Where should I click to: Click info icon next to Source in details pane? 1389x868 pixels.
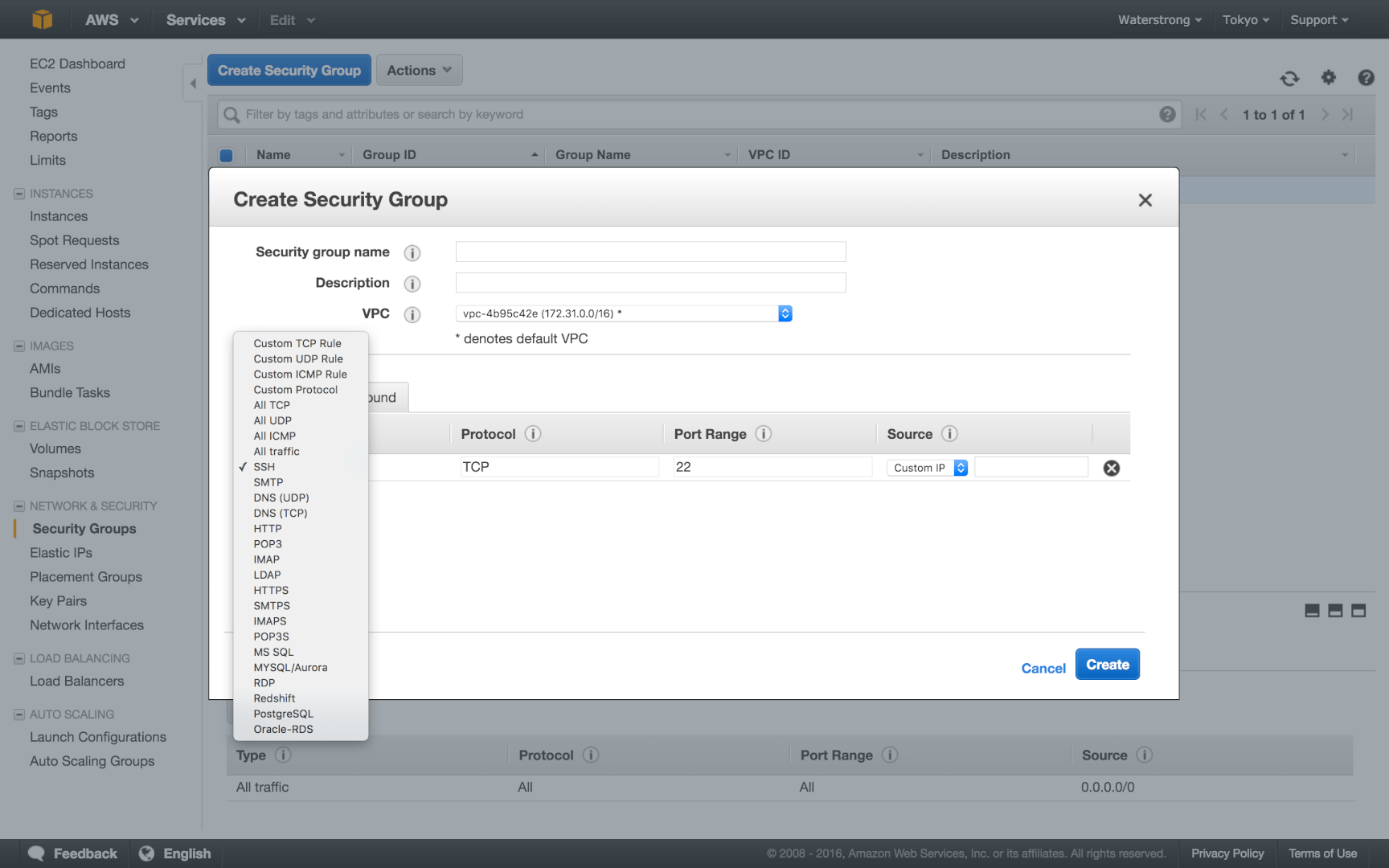[x=1145, y=755]
